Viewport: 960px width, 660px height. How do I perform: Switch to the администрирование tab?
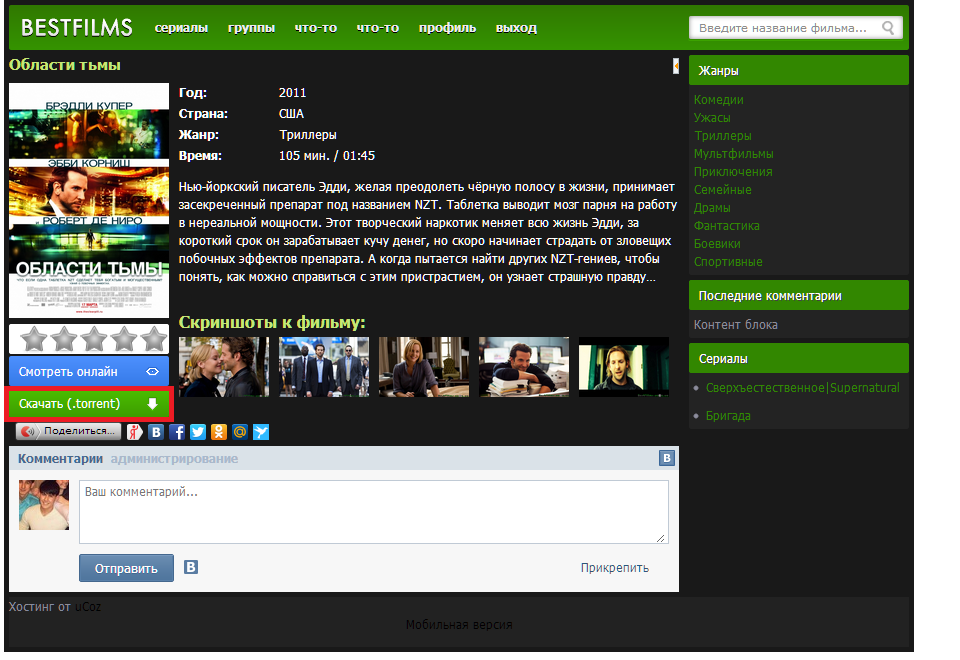[174, 459]
